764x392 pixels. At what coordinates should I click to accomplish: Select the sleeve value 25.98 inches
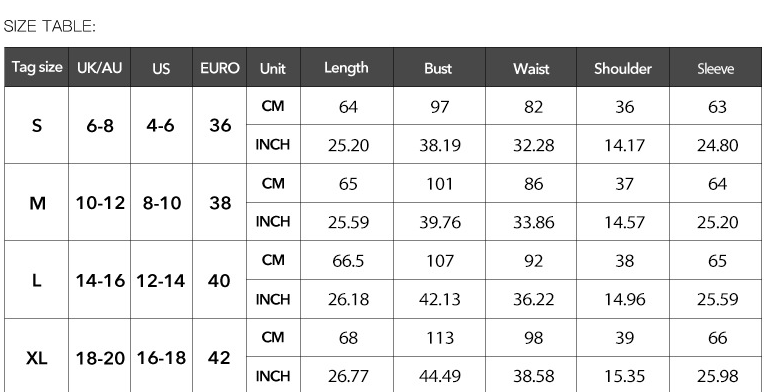pyautogui.click(x=715, y=375)
